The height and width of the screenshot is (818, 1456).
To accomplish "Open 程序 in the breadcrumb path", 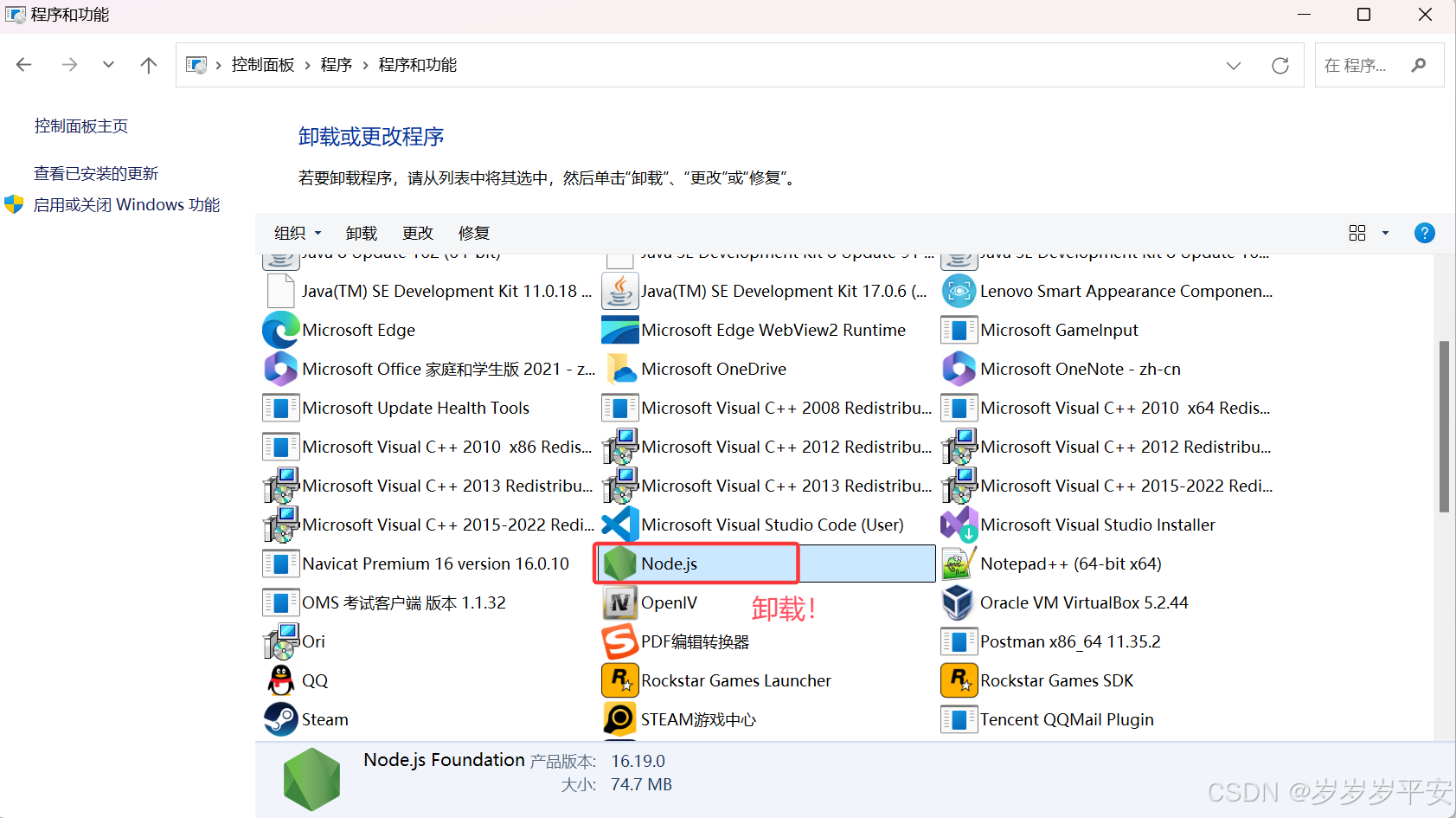I will pyautogui.click(x=337, y=65).
